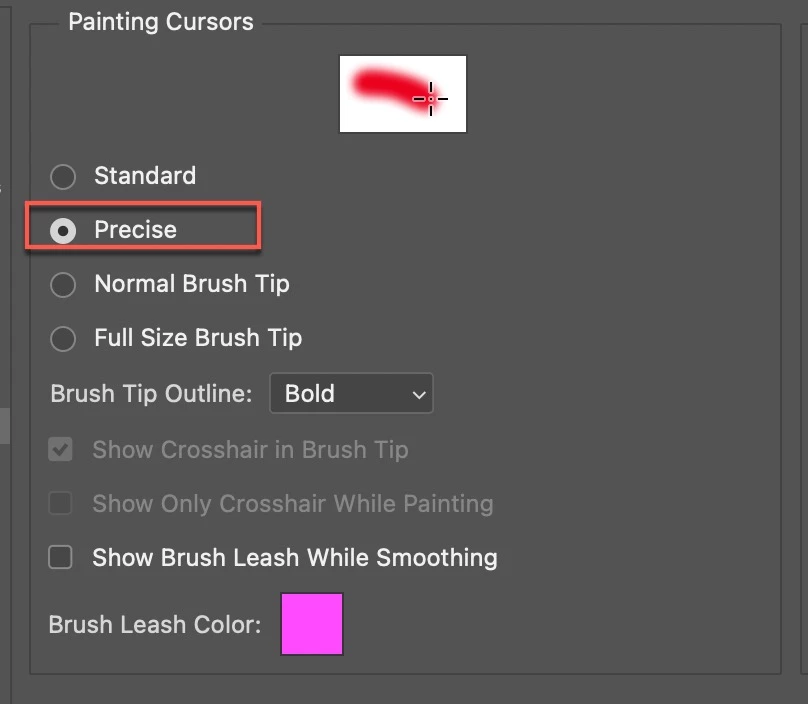808x704 pixels.
Task: Toggle Show Crosshair in Brush Tip checkbox
Action: tap(61, 450)
